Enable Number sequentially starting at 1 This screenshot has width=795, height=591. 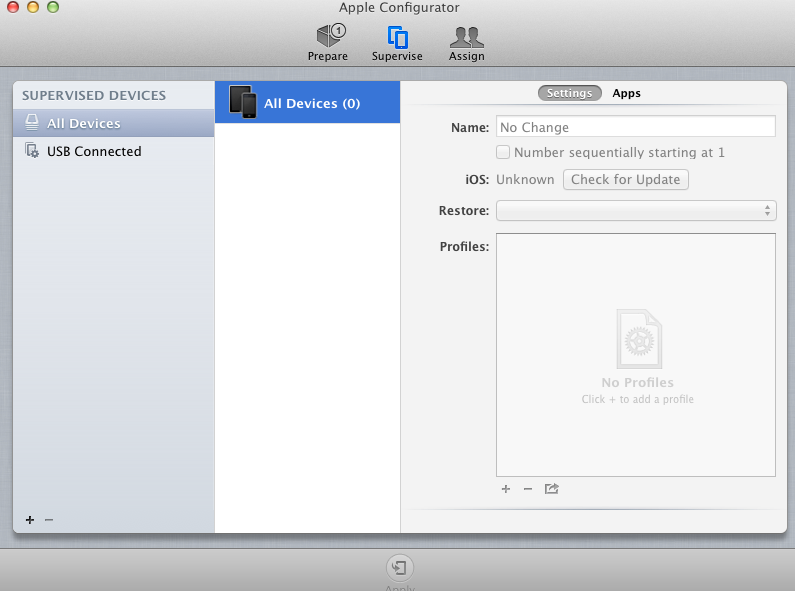point(503,152)
